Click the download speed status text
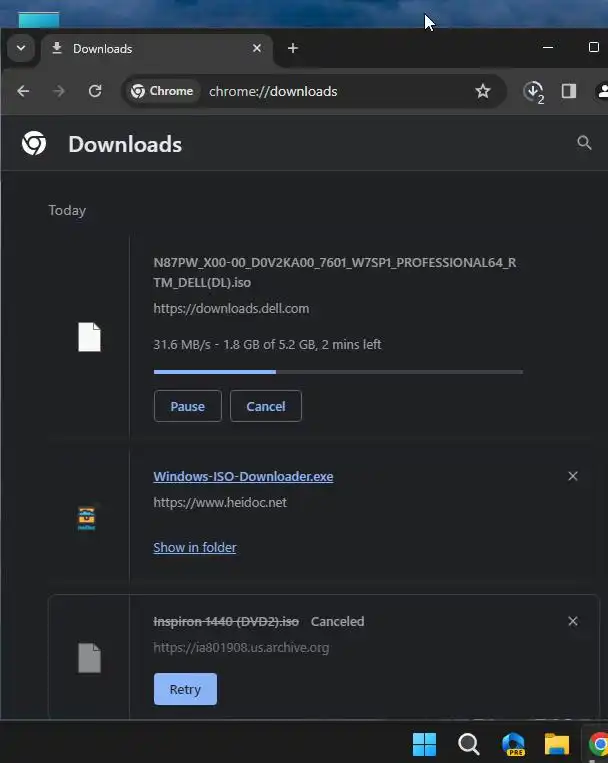 (267, 345)
